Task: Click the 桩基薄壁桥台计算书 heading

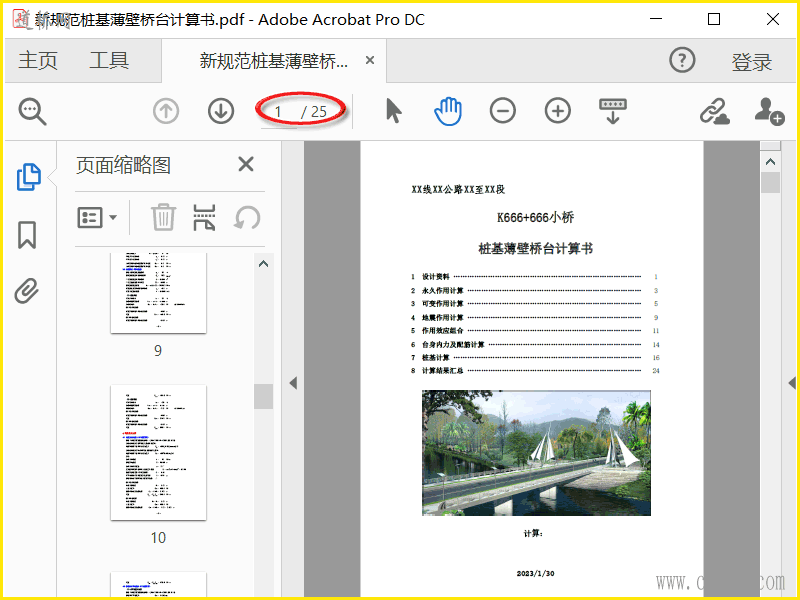Action: coord(535,248)
